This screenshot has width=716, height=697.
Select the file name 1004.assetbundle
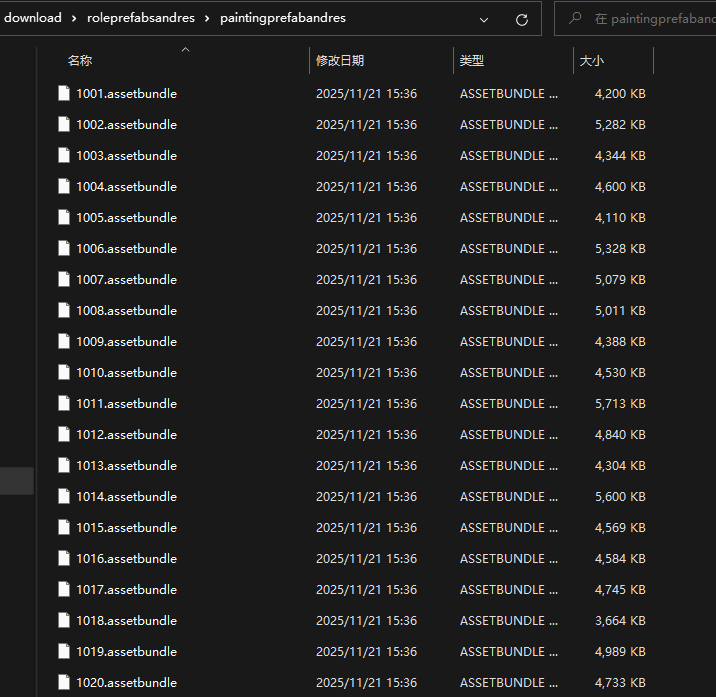(x=126, y=187)
